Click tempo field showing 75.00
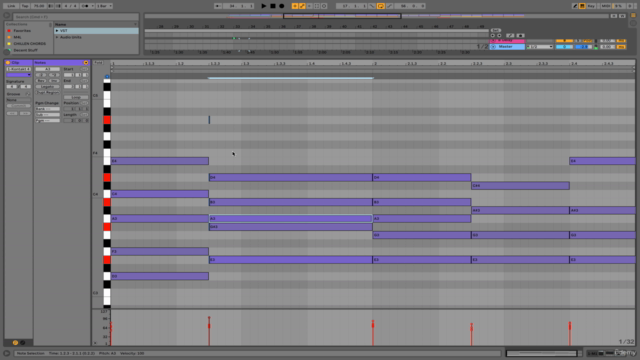The height and width of the screenshot is (360, 640). coord(39,6)
